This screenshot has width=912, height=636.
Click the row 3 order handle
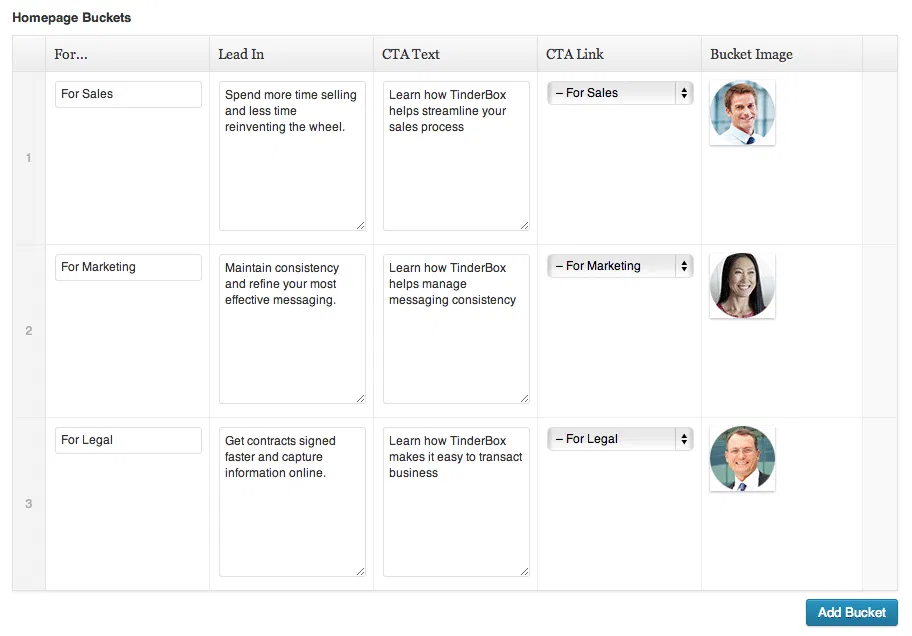[29, 504]
